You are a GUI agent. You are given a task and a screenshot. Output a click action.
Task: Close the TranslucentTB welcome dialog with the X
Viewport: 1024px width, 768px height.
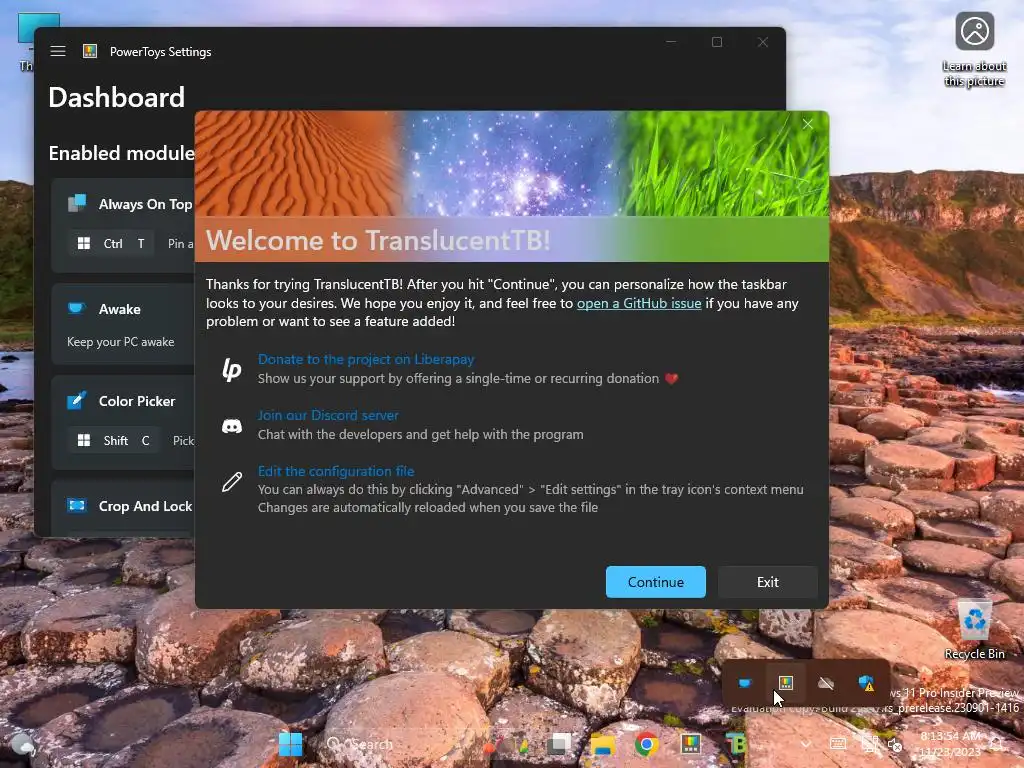click(808, 123)
